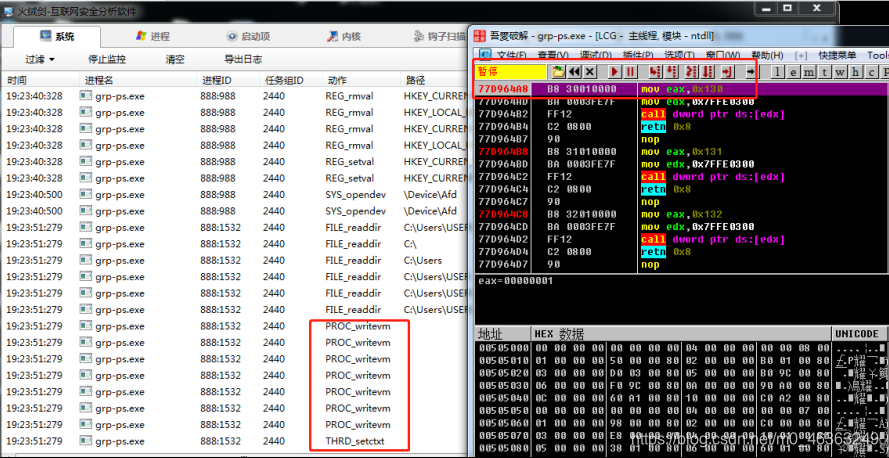Click the HEX 数据 header in dump pane
Image resolution: width=889 pixels, height=458 pixels.
[681, 333]
